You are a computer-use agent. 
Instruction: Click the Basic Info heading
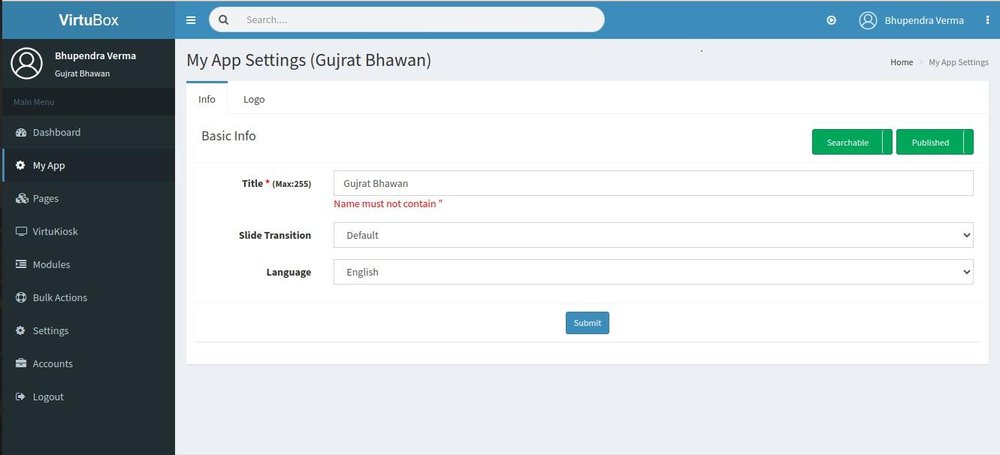pos(228,135)
